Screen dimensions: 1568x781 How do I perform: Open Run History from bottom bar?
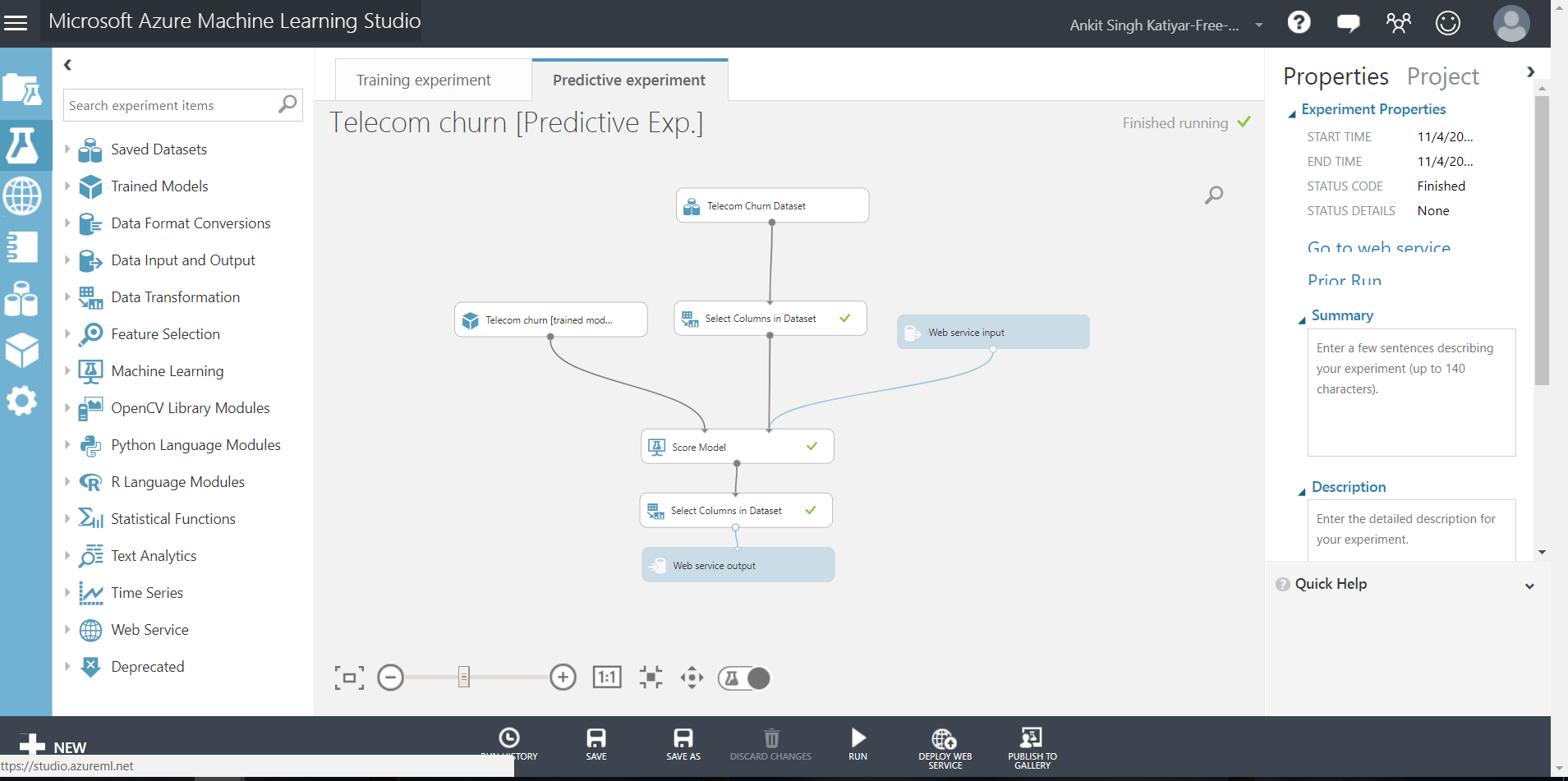click(x=509, y=744)
